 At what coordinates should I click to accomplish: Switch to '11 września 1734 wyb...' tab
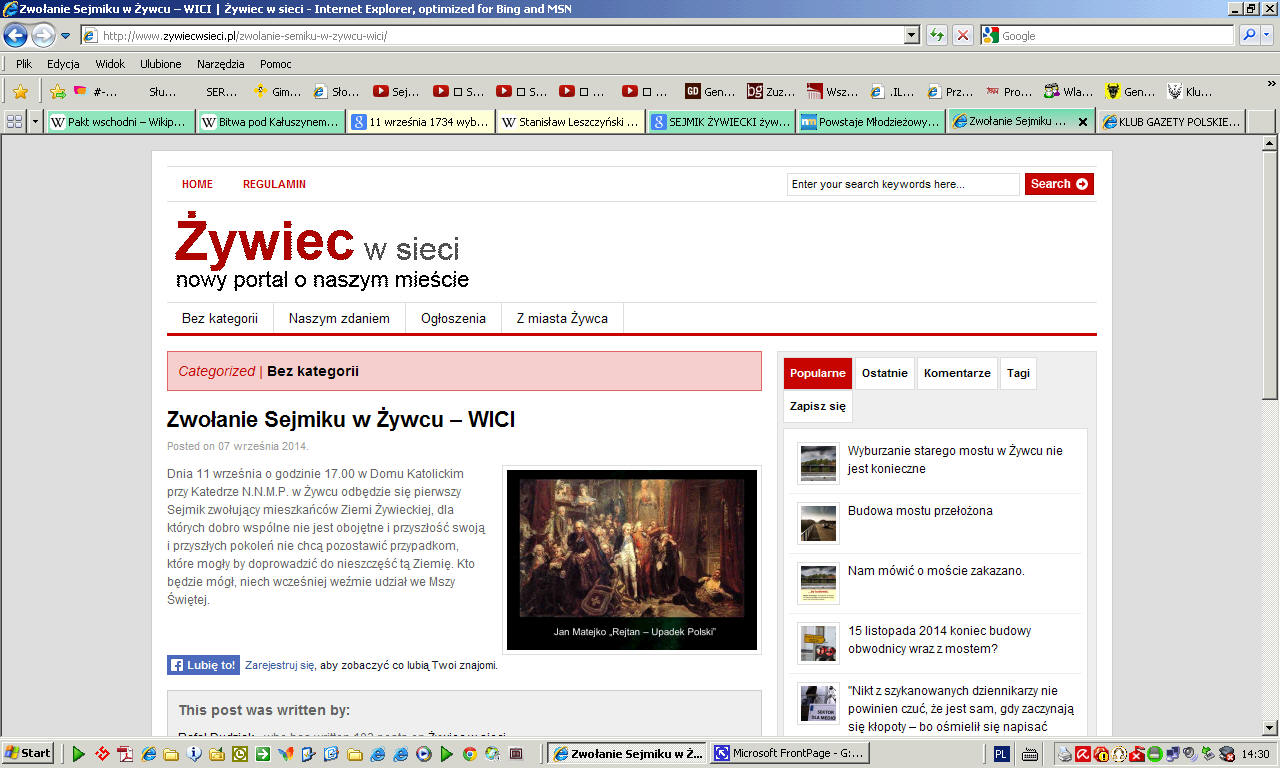click(421, 122)
